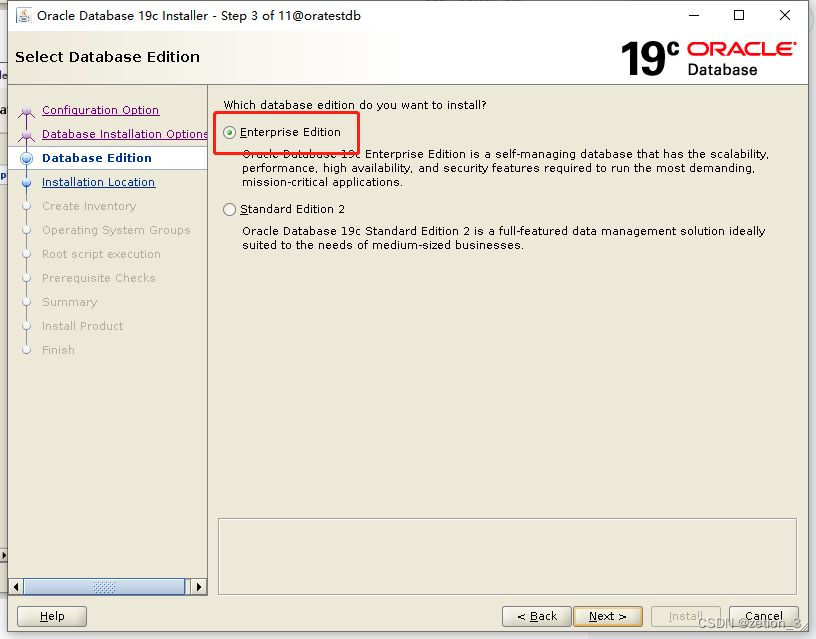Click the current Database Edition step marker
The width and height of the screenshot is (816, 639).
coord(27,158)
